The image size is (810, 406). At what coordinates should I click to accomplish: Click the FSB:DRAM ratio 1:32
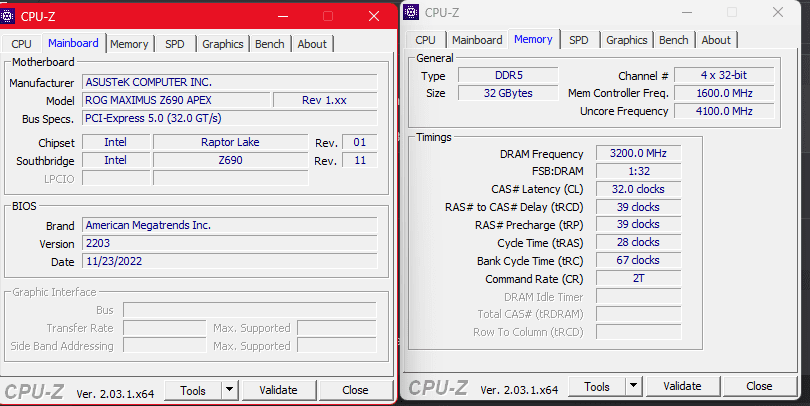(638, 171)
